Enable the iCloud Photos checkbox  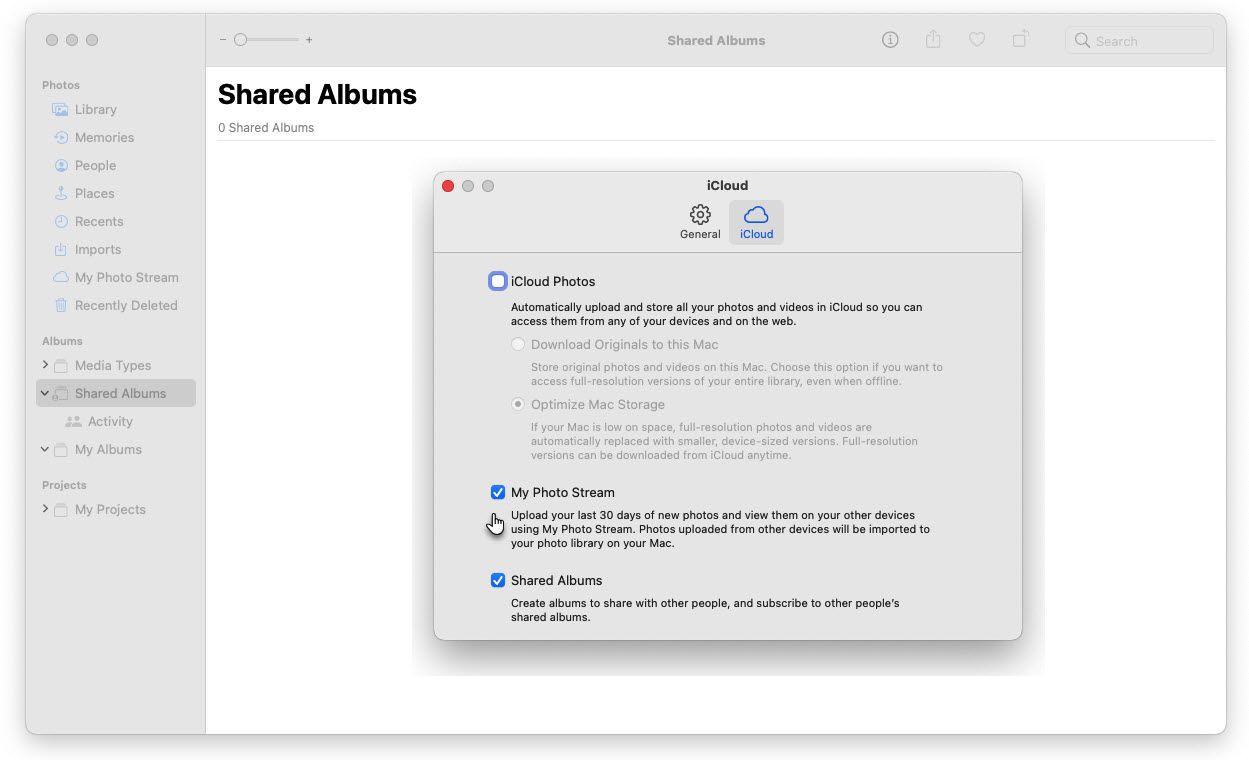pyautogui.click(x=498, y=282)
